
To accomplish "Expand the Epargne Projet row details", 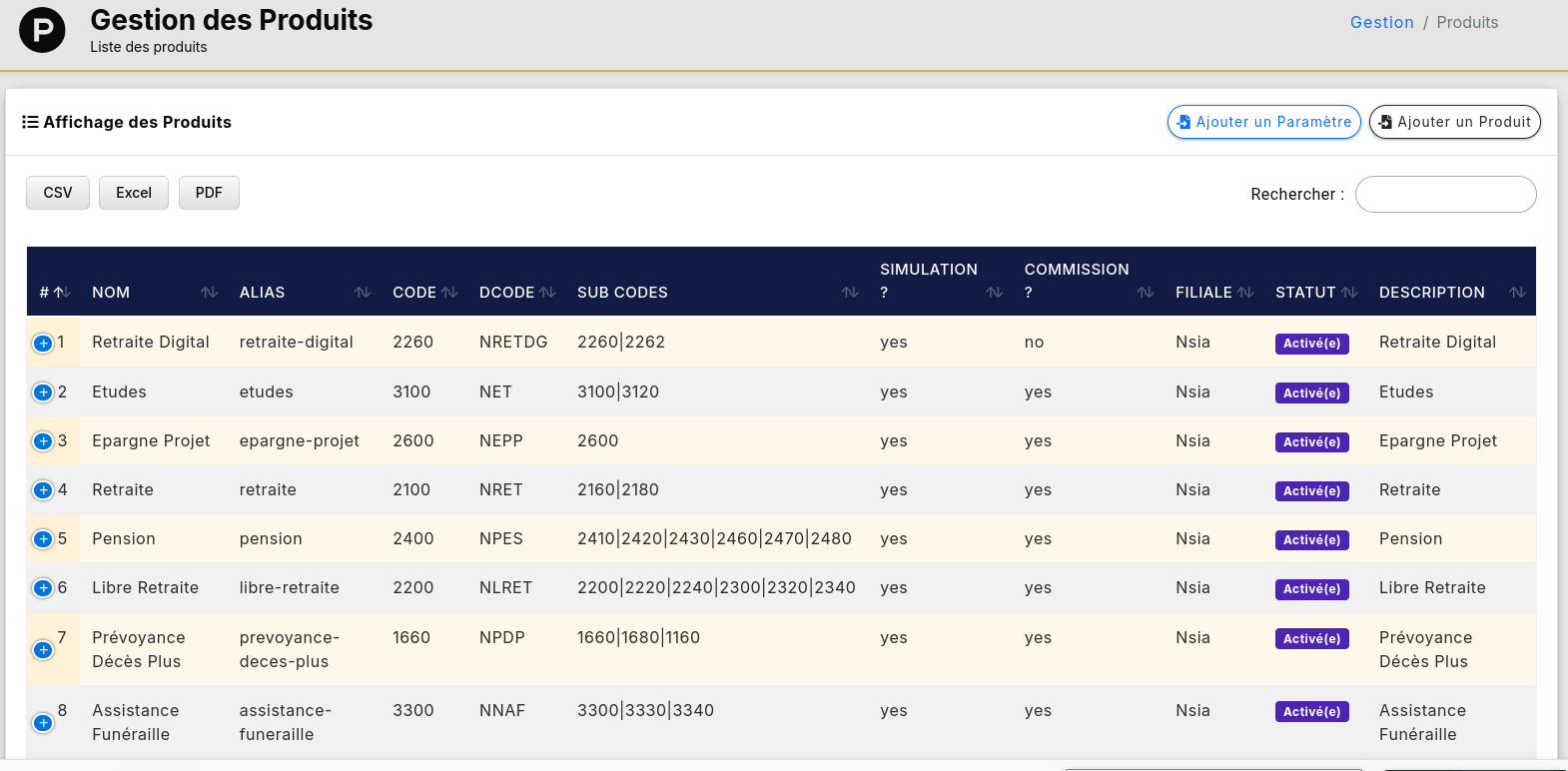I will [43, 441].
